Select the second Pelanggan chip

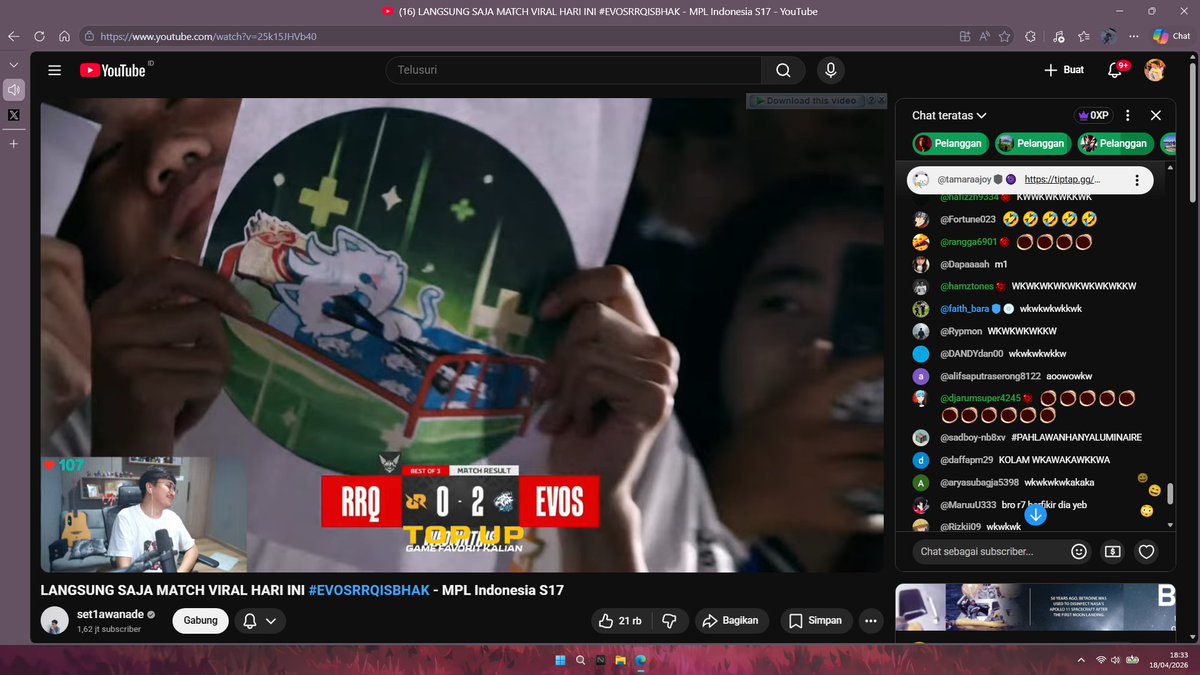tap(1032, 144)
